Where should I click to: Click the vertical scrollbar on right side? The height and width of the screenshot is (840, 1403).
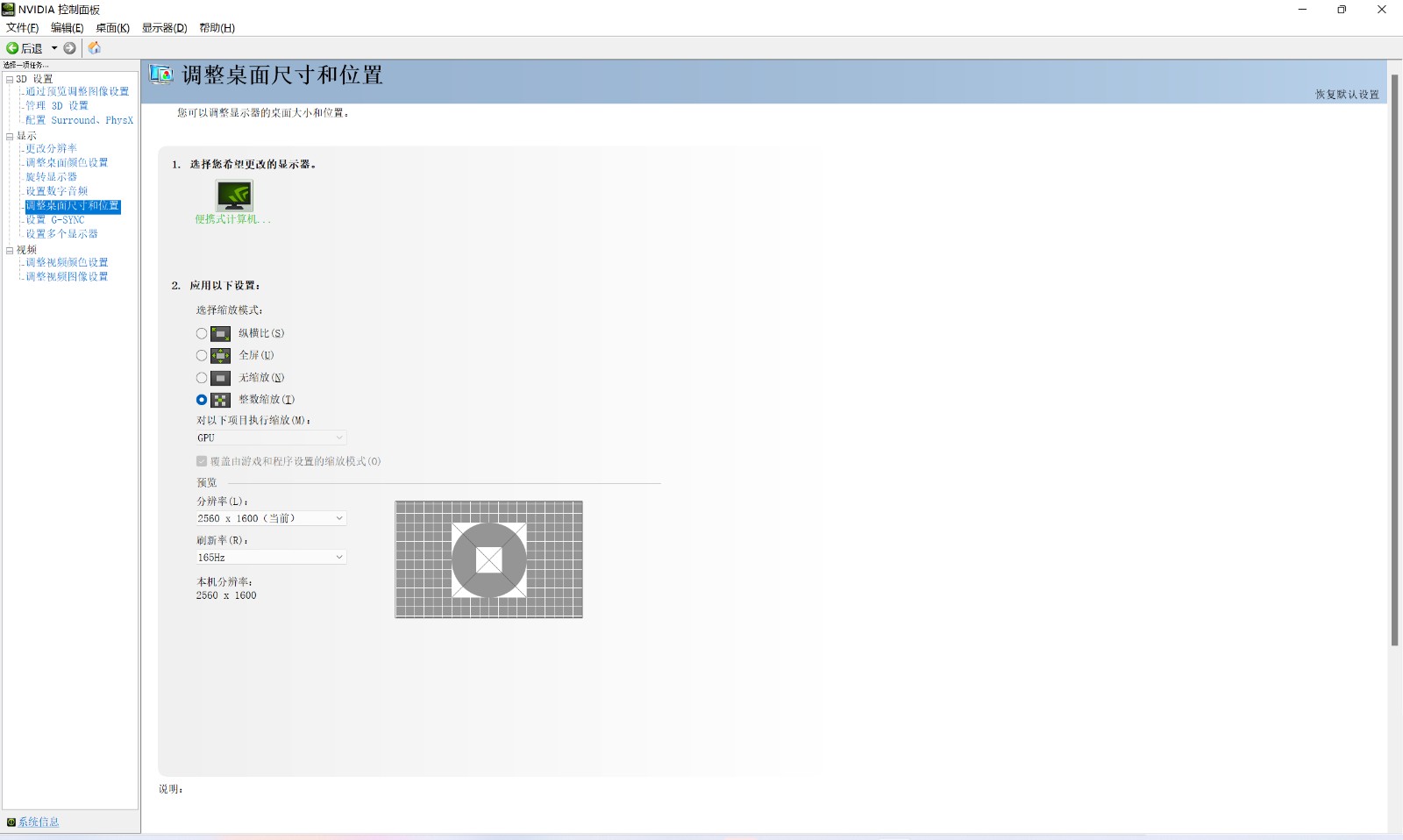1394,359
